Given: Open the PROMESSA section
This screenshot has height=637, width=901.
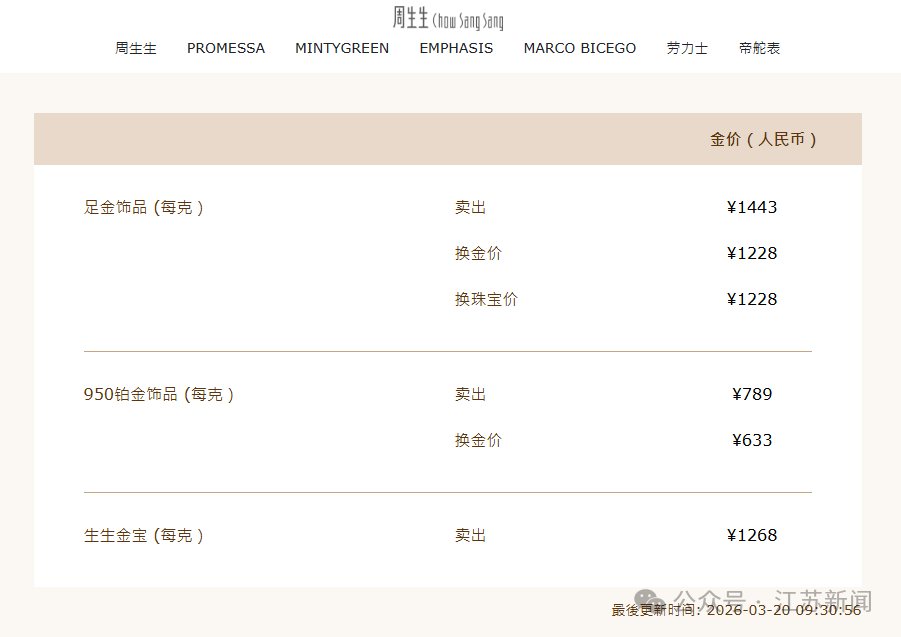Looking at the screenshot, I should point(225,48).
